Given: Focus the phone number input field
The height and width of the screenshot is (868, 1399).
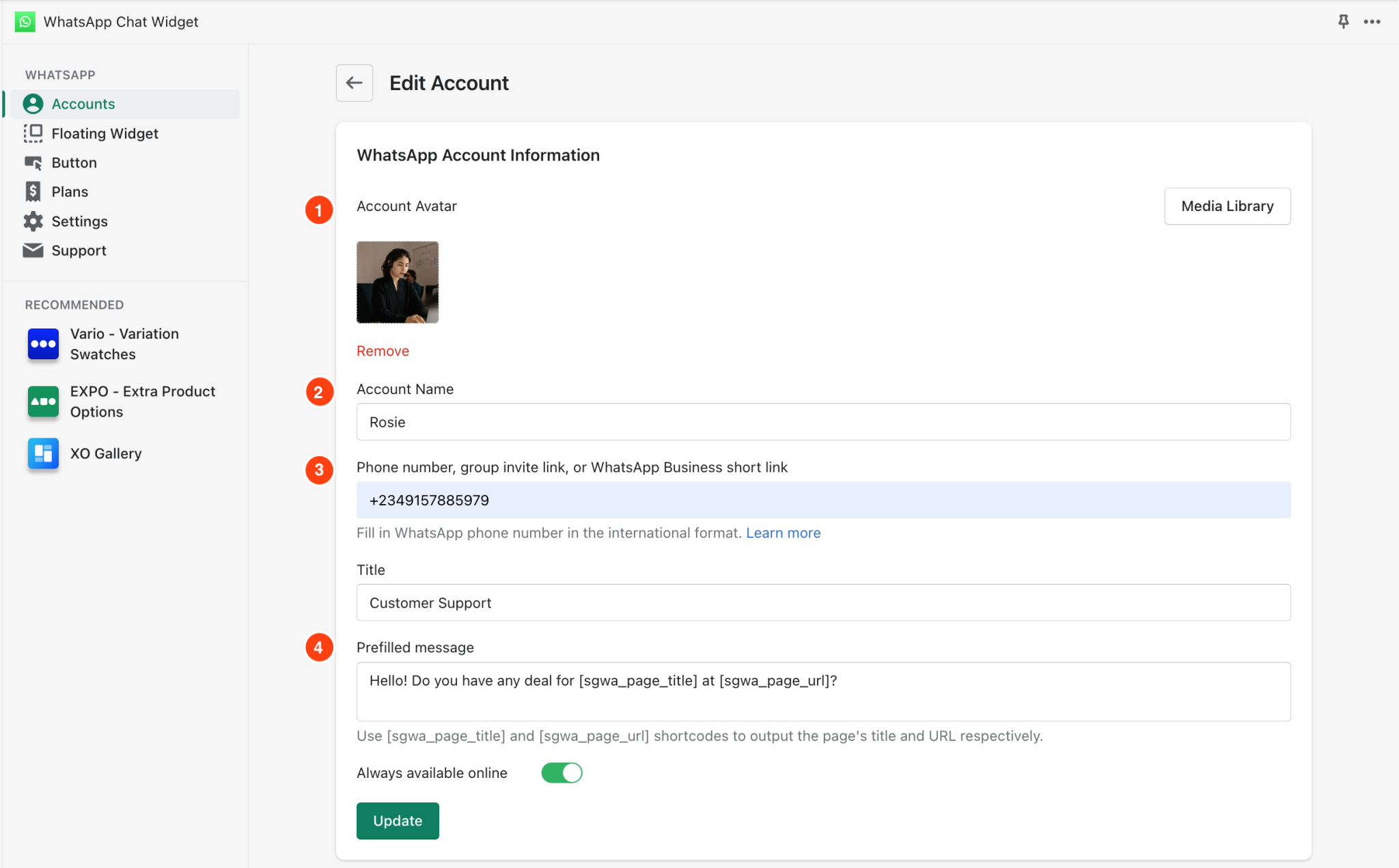Looking at the screenshot, I should (x=823, y=500).
